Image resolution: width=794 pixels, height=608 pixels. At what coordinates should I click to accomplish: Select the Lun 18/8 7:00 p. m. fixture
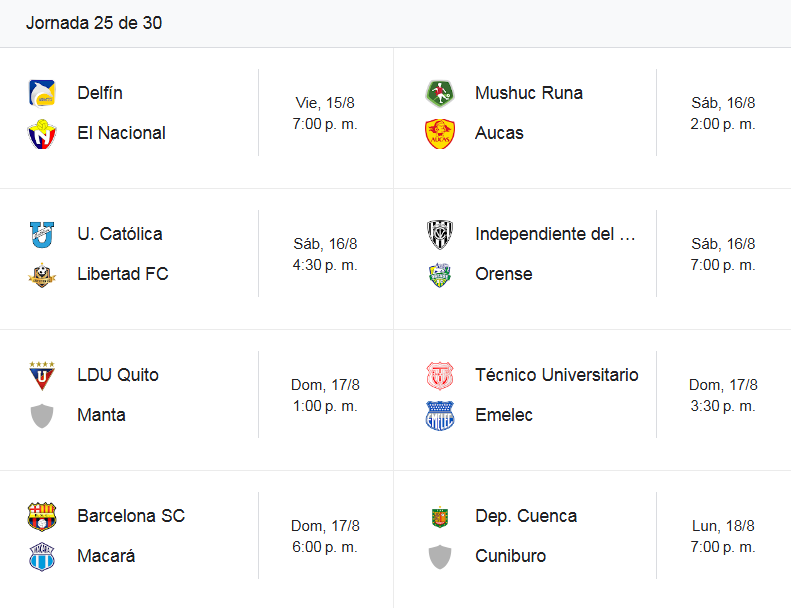coord(723,536)
